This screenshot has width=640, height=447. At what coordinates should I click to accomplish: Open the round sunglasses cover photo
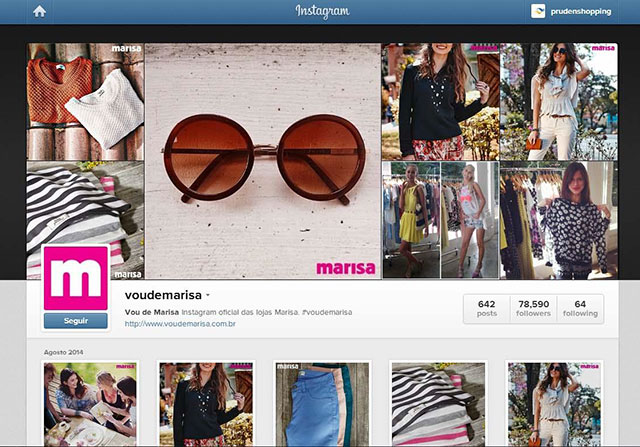pyautogui.click(x=263, y=161)
